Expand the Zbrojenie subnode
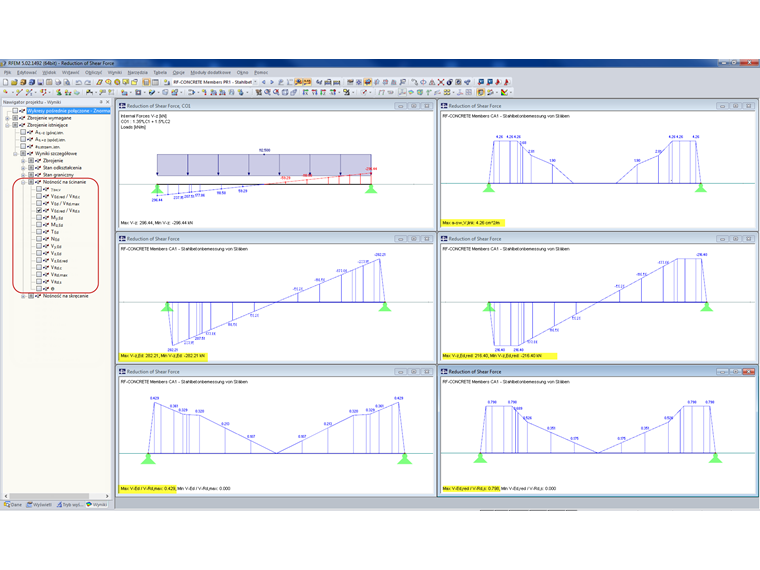Image resolution: width=760 pixels, height=570 pixels. coord(23,161)
